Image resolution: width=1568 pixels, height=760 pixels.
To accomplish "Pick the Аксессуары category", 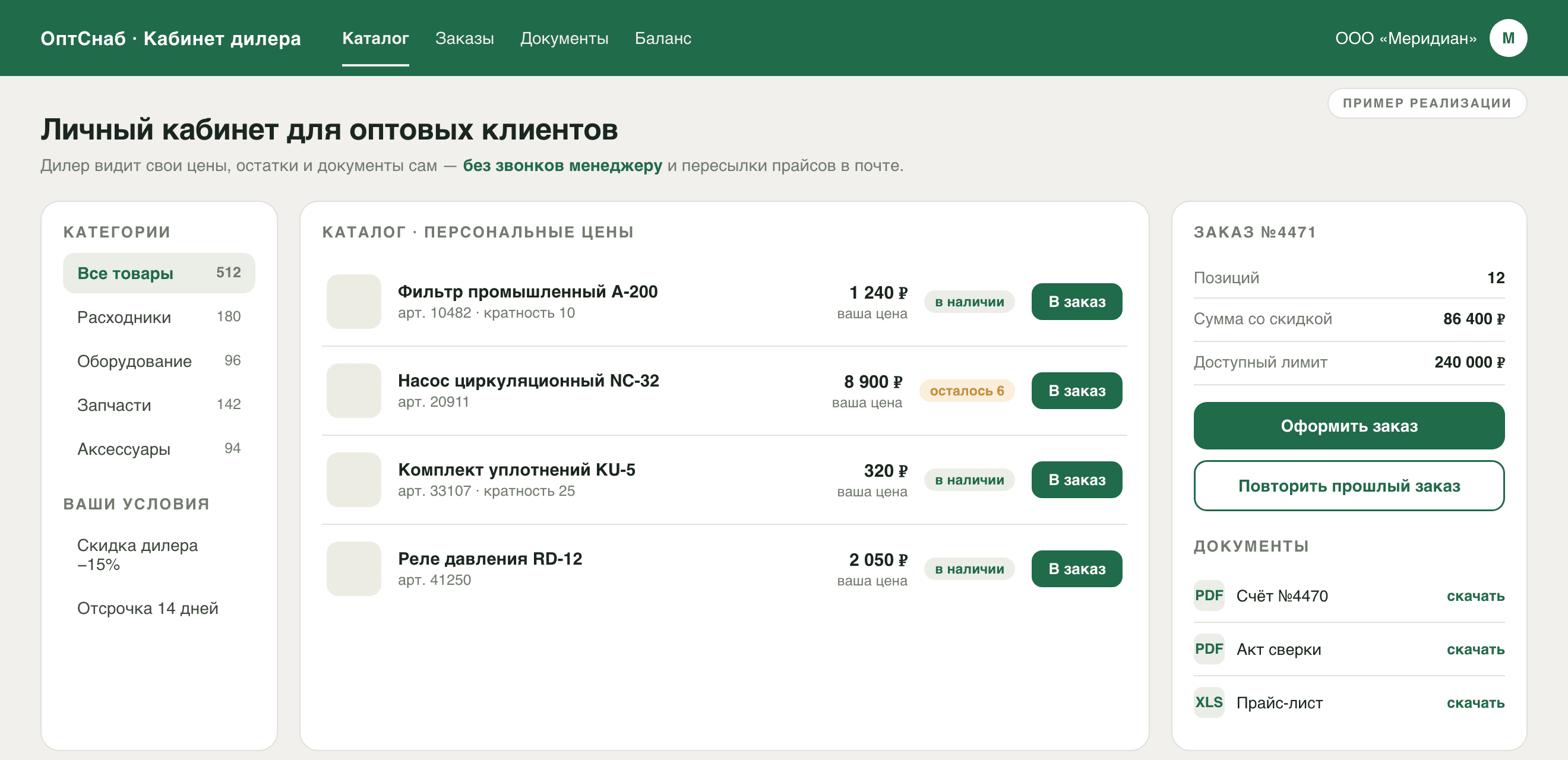I will pyautogui.click(x=159, y=449).
